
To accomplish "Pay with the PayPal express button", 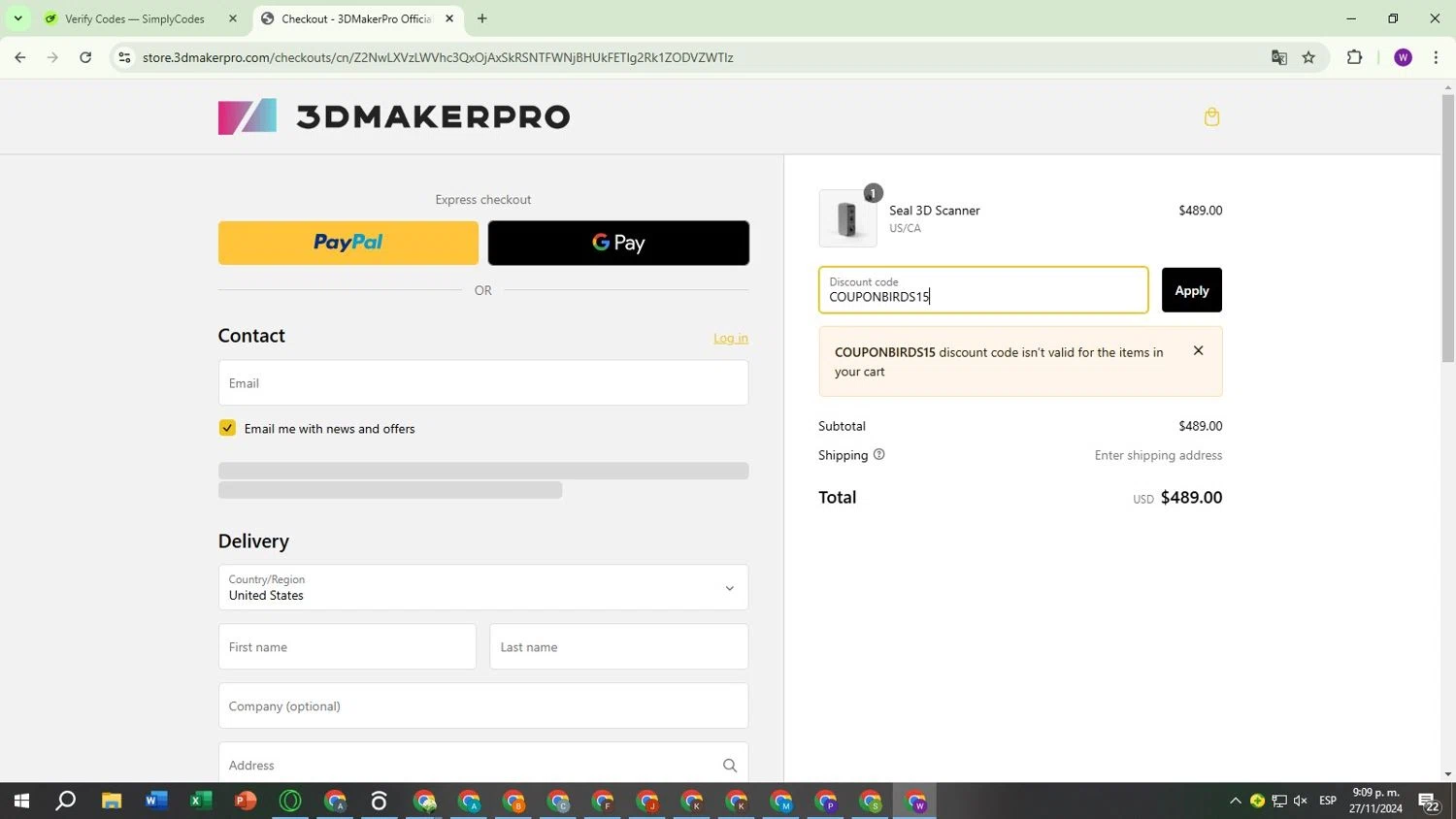I will coord(348,243).
